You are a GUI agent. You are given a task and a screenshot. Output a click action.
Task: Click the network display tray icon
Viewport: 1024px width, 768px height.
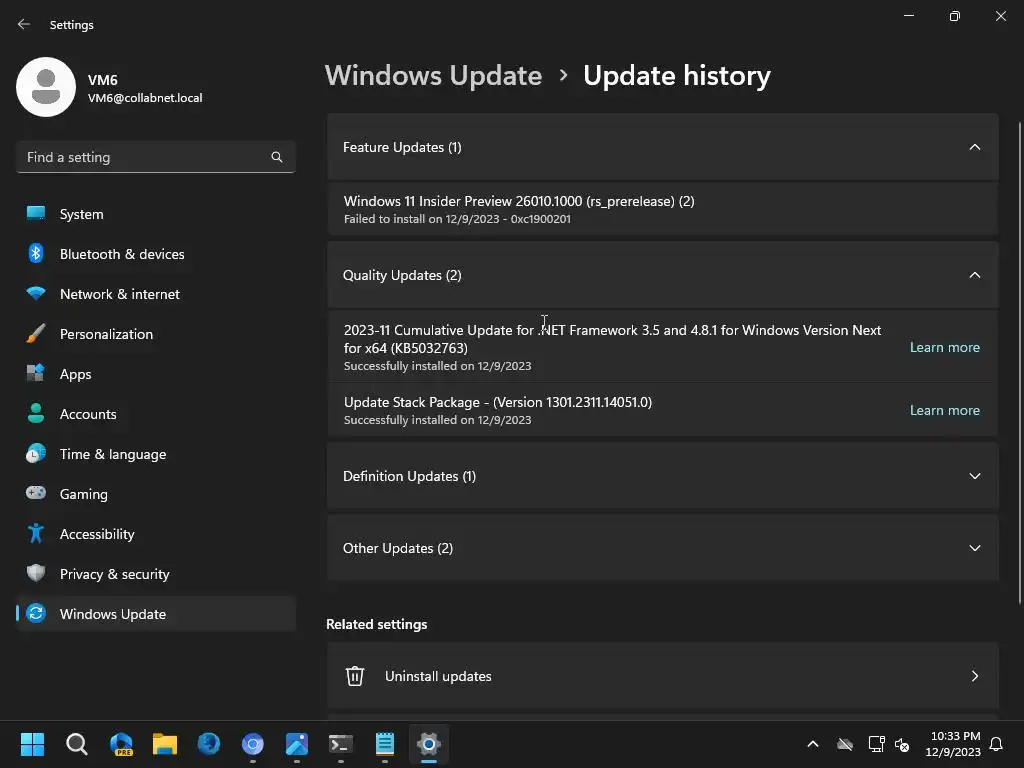coord(876,744)
